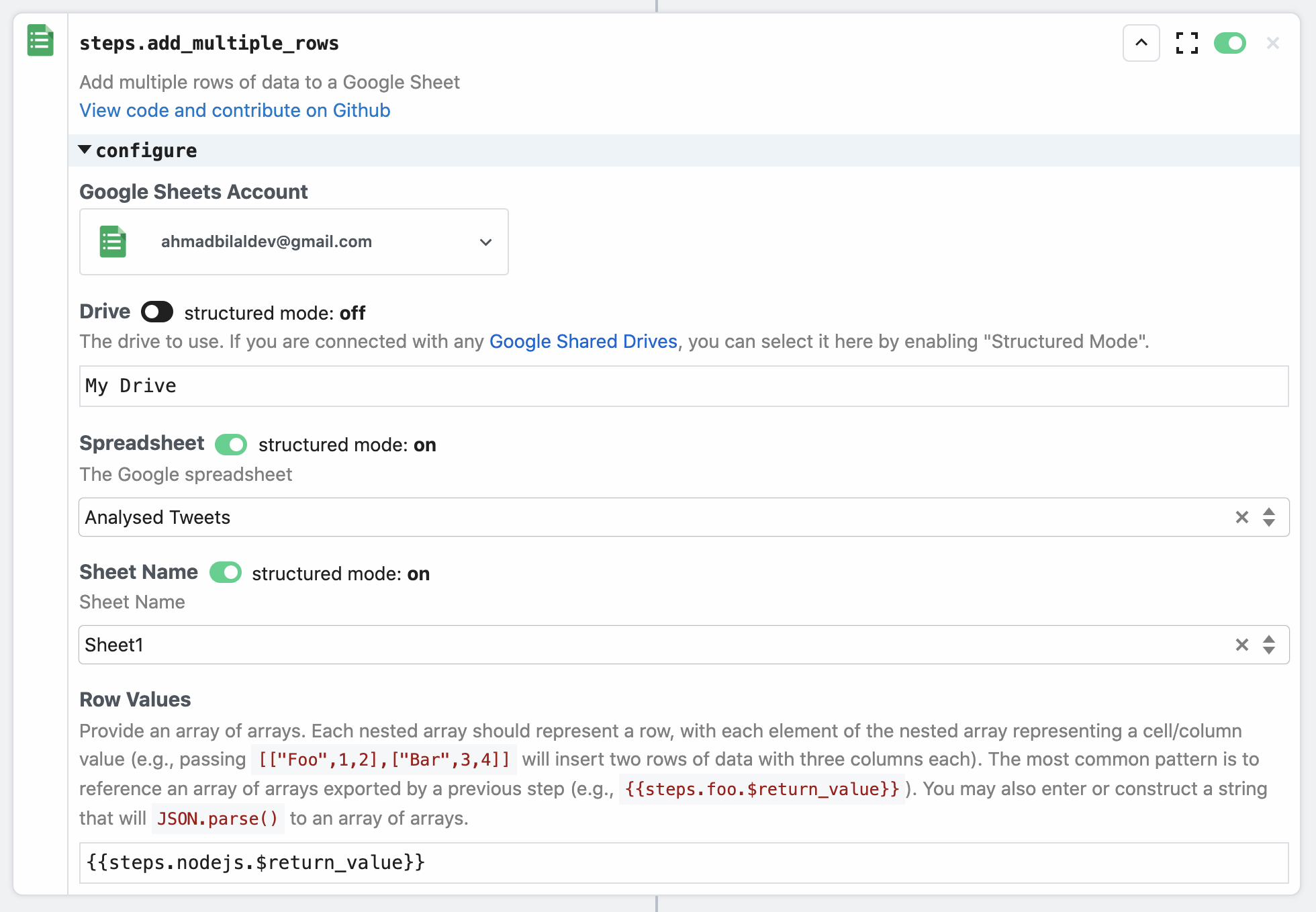Click the My Drive input field
The image size is (1316, 912).
684,386
